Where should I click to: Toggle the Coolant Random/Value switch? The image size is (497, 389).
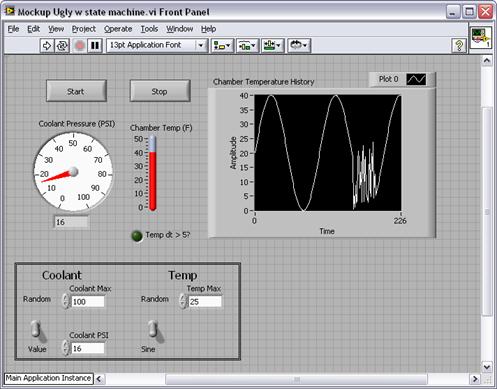36,329
